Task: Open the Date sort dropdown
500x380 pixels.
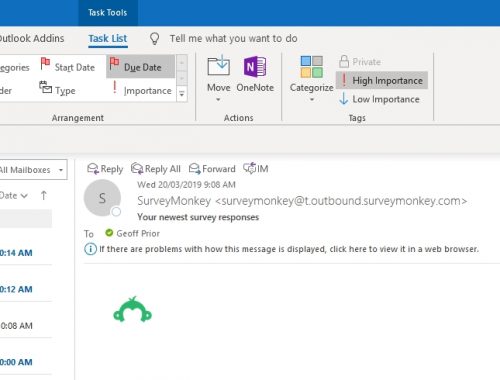Action: point(14,196)
